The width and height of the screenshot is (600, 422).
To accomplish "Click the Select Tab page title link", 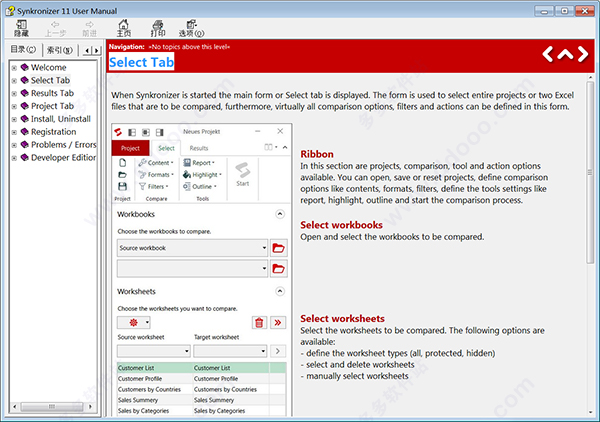I will pyautogui.click(x=142, y=62).
